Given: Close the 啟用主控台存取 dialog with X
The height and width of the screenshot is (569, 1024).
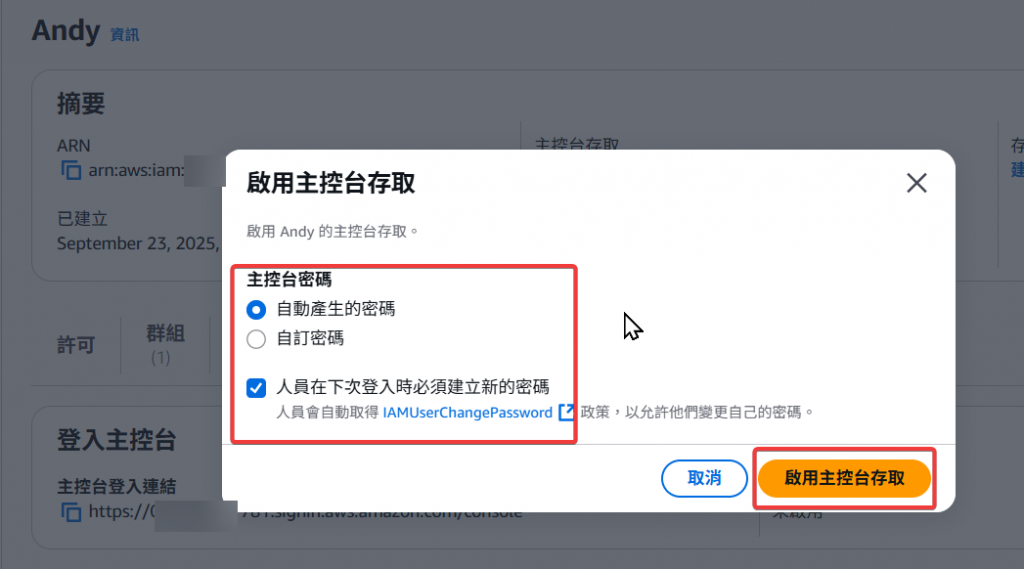Looking at the screenshot, I should point(916,183).
